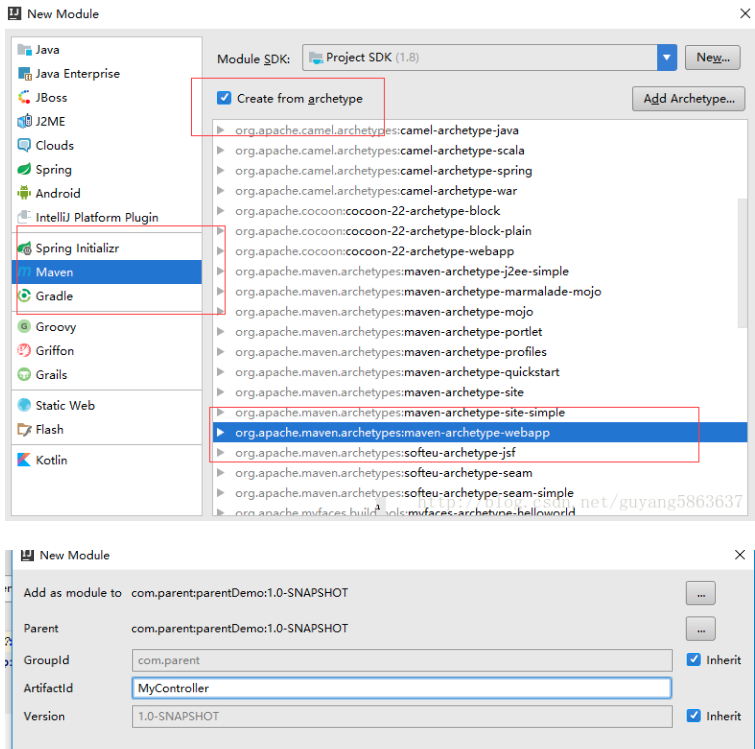The width and height of the screenshot is (755, 749).
Task: Open Module SDK dropdown arrow
Action: pyautogui.click(x=667, y=57)
